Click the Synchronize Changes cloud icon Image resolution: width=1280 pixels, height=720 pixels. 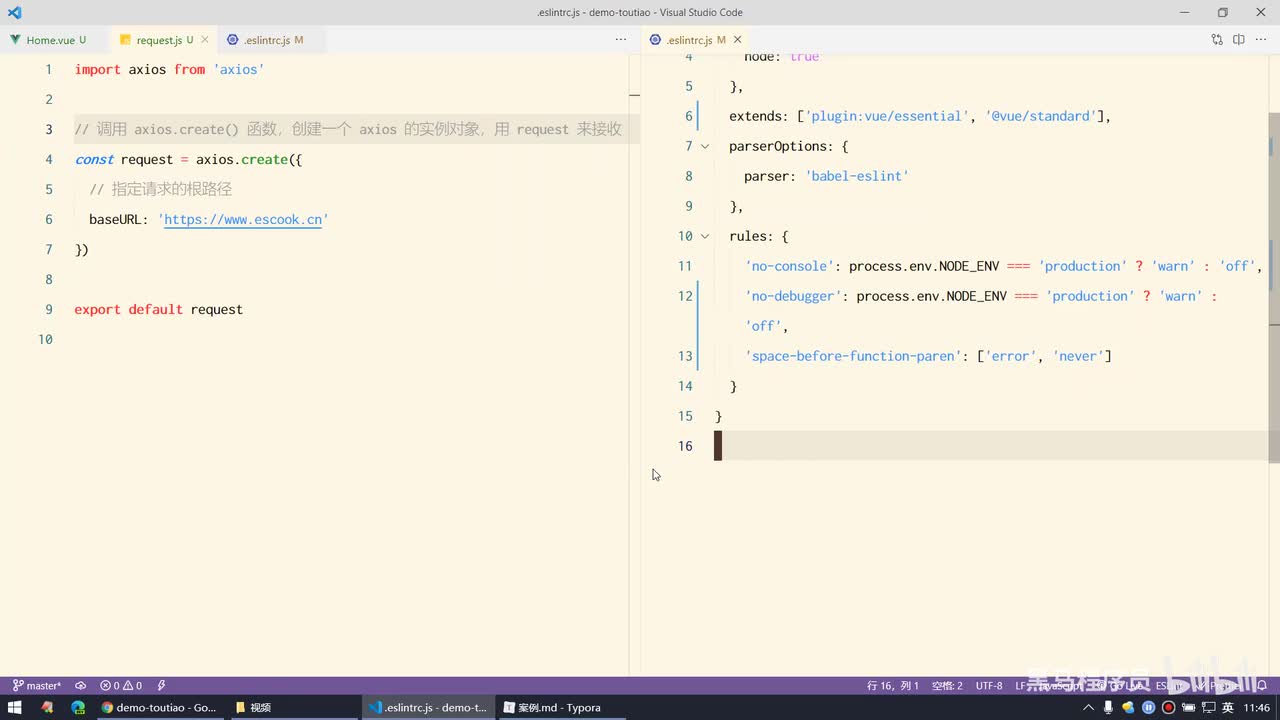tap(80, 686)
